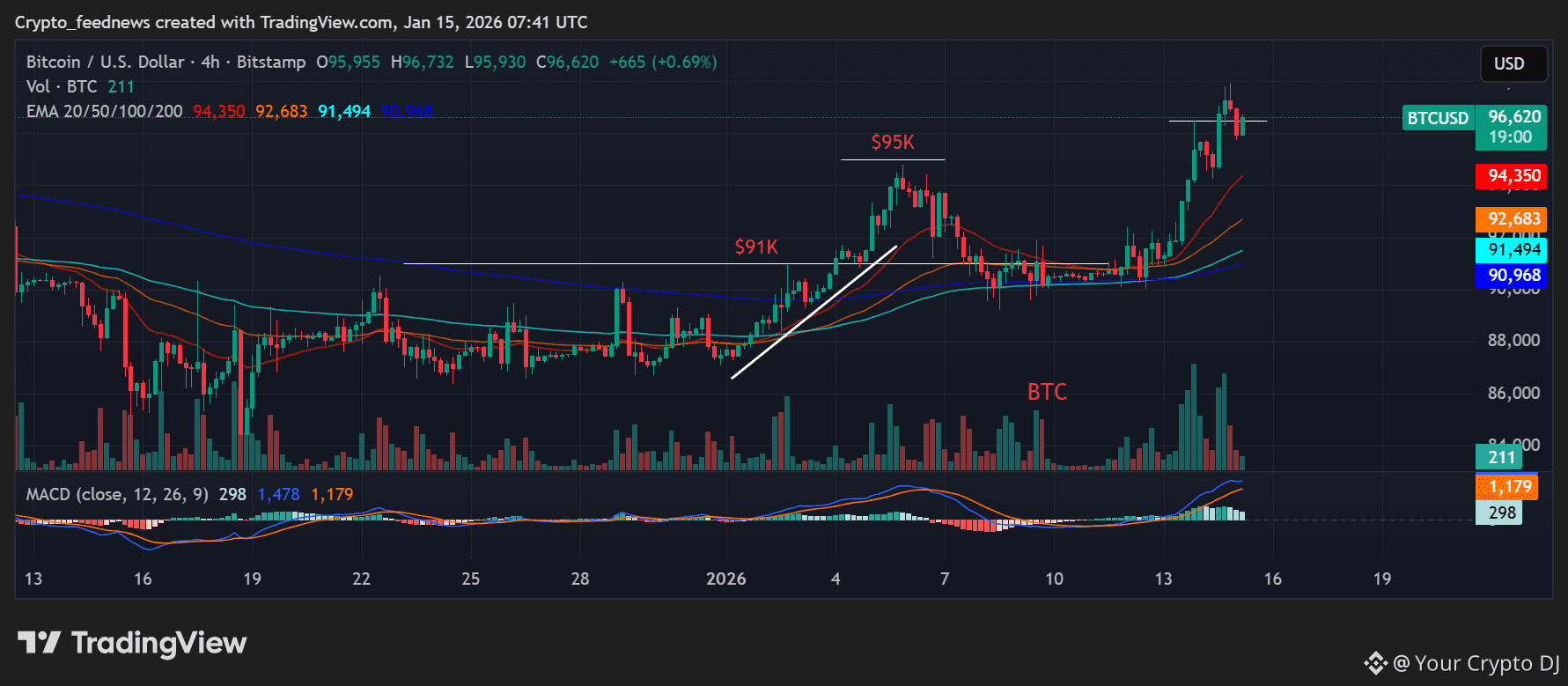The width and height of the screenshot is (1568, 686).
Task: Click the orange 1,179 label on the MACD scale
Action: [x=1507, y=487]
